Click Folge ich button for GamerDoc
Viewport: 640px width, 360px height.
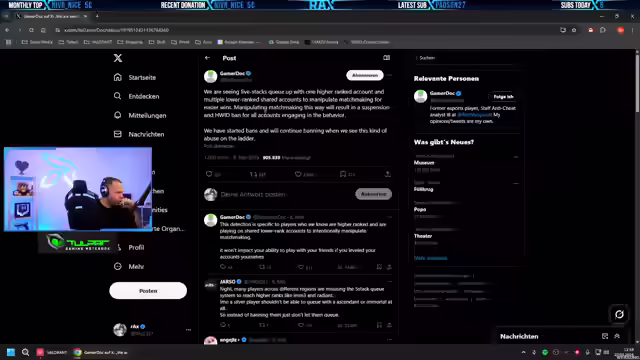click(503, 97)
